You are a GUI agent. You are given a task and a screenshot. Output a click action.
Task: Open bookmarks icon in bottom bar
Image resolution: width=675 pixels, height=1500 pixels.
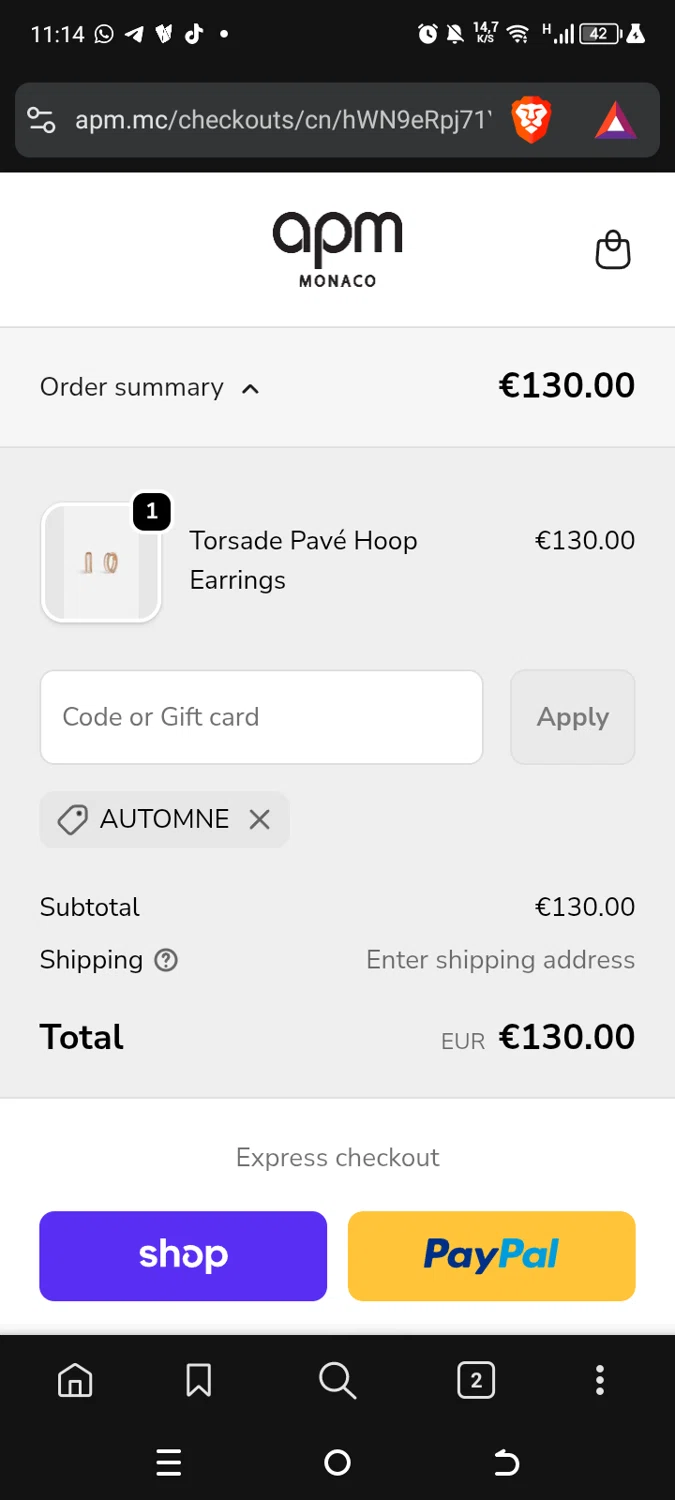pyautogui.click(x=199, y=1381)
